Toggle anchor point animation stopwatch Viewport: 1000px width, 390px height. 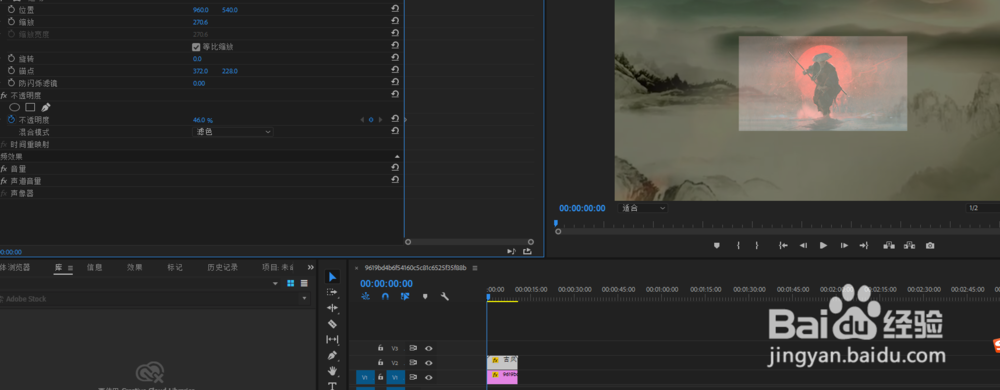tap(11, 71)
